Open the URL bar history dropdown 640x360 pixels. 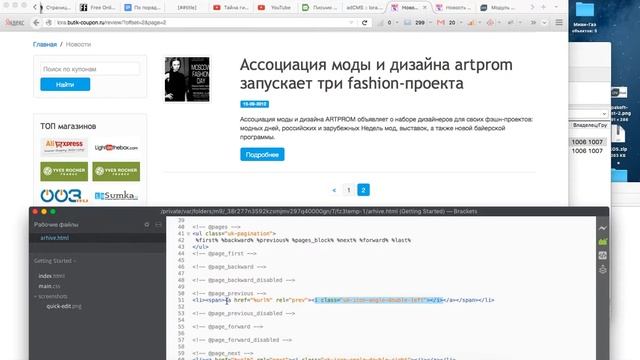point(351,22)
